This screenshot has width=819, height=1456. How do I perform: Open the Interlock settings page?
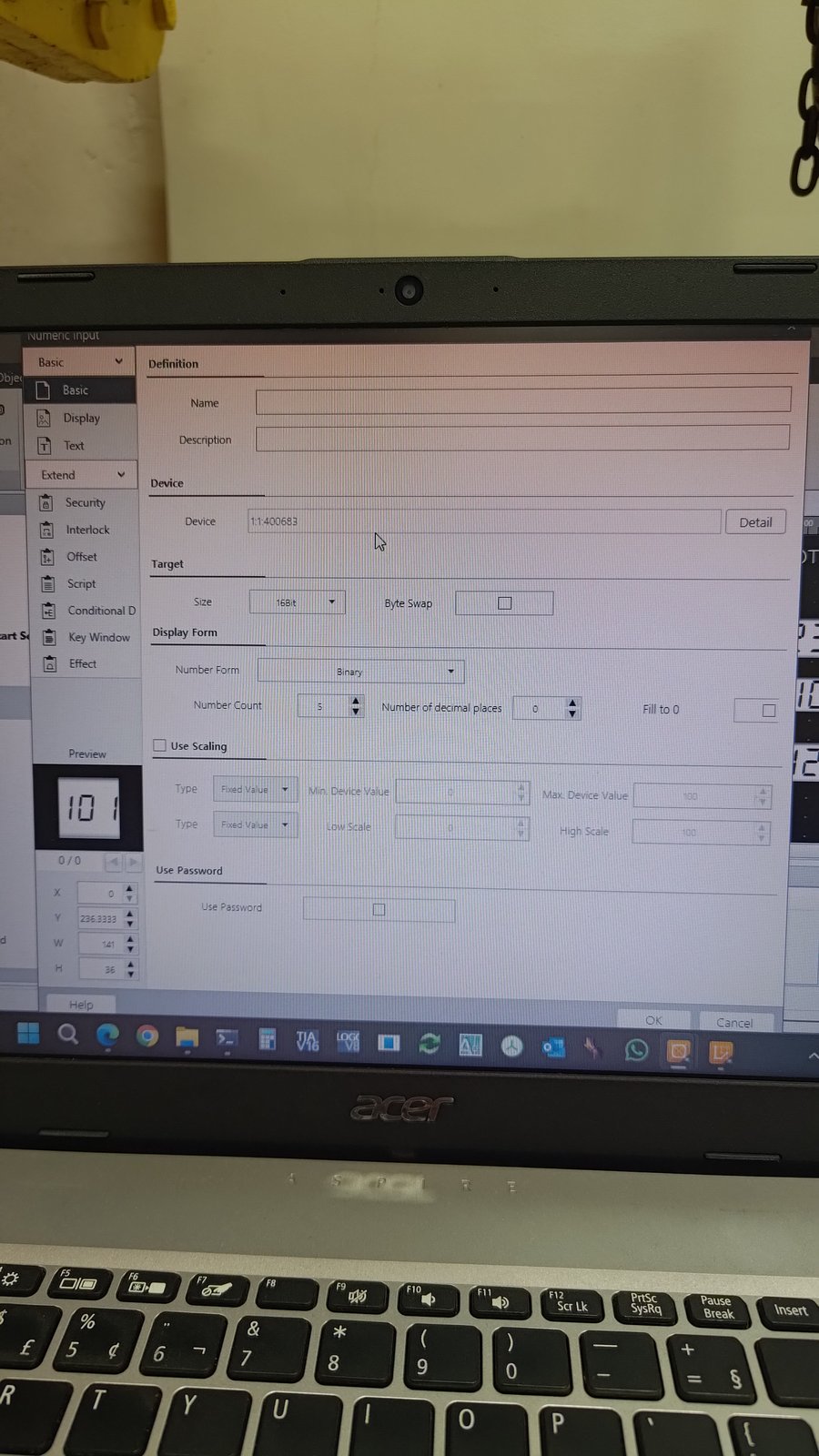click(x=87, y=530)
